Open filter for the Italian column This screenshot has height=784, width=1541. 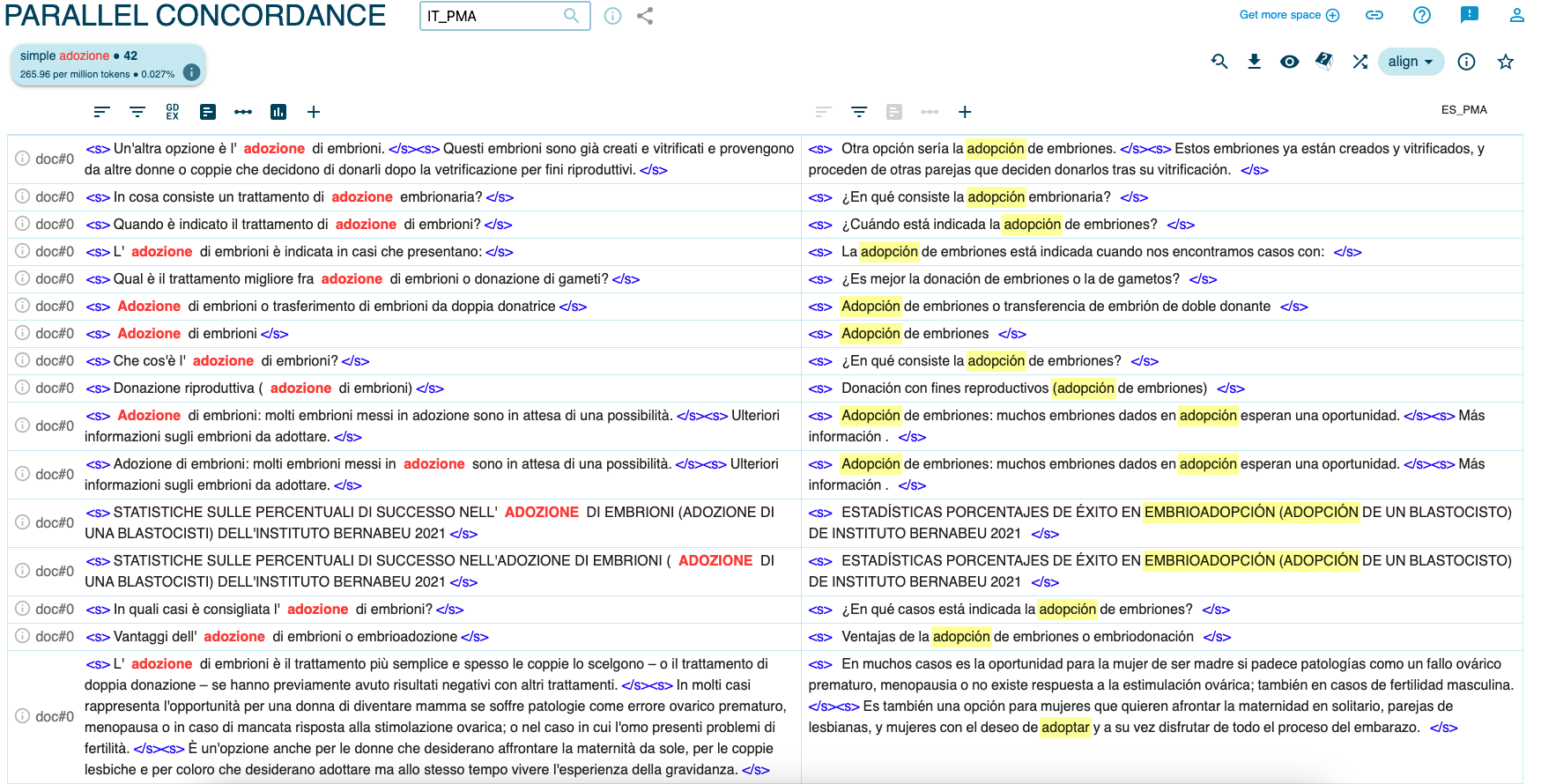(x=137, y=112)
